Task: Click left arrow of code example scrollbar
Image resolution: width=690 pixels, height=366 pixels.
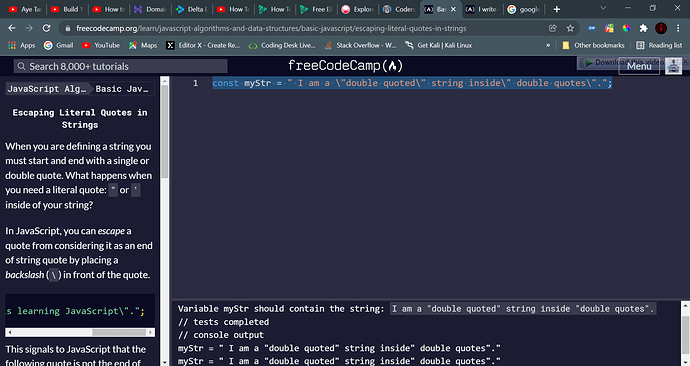Action: click(9, 332)
